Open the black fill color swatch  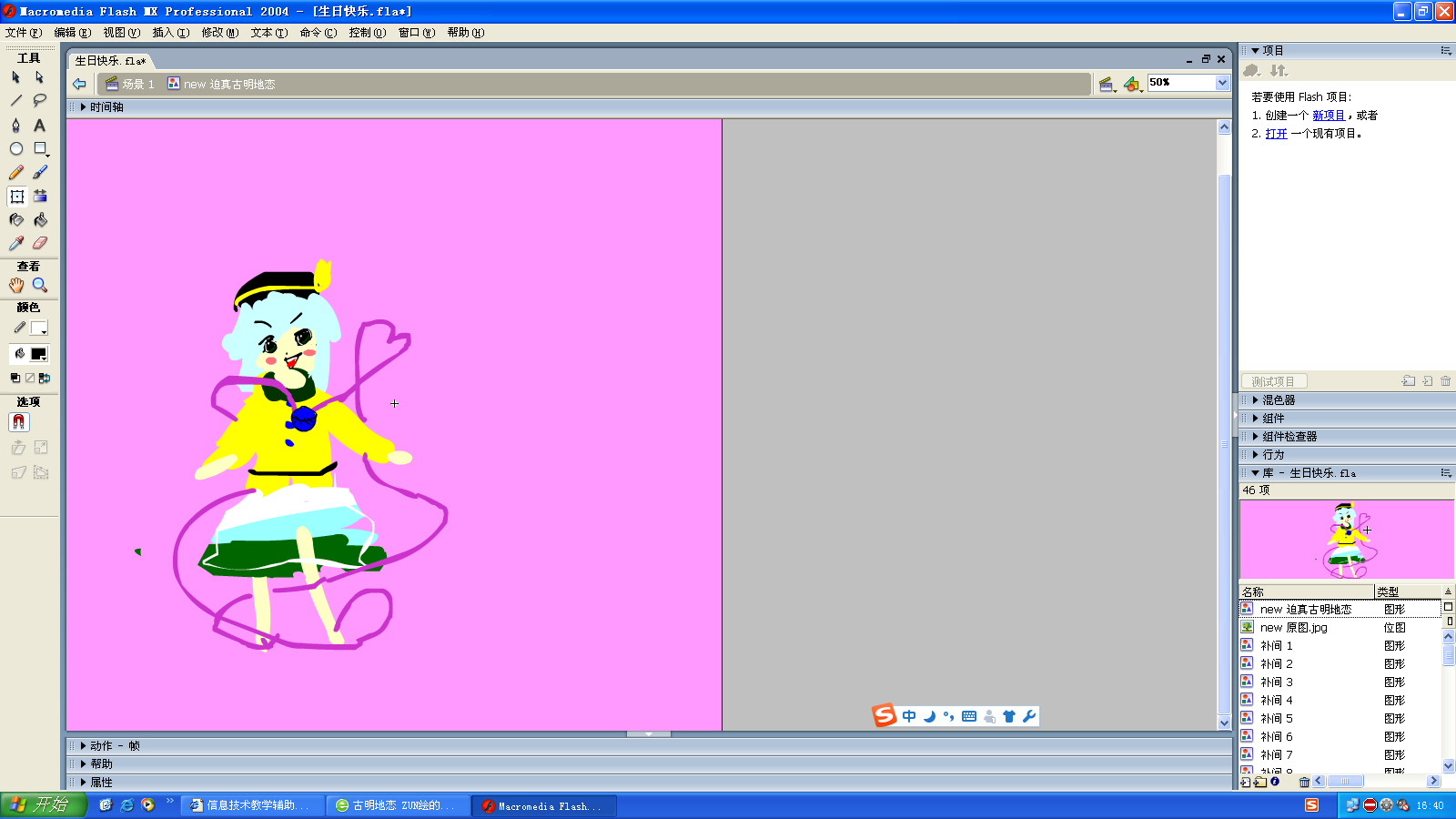click(38, 354)
